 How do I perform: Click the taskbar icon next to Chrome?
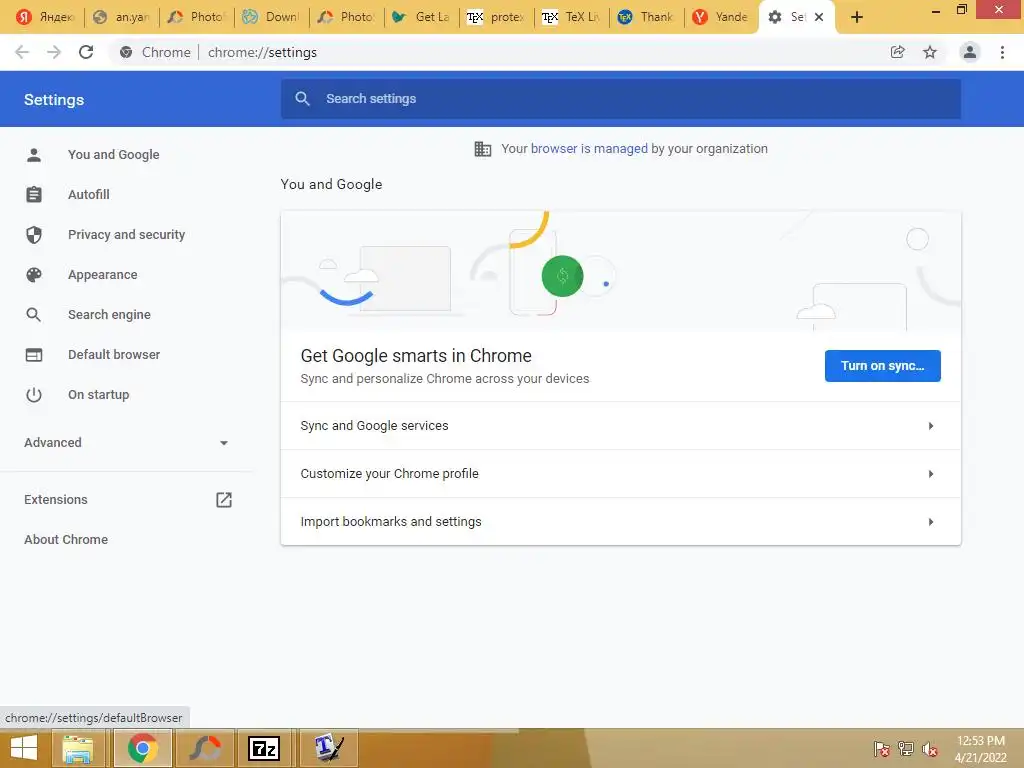[x=204, y=748]
